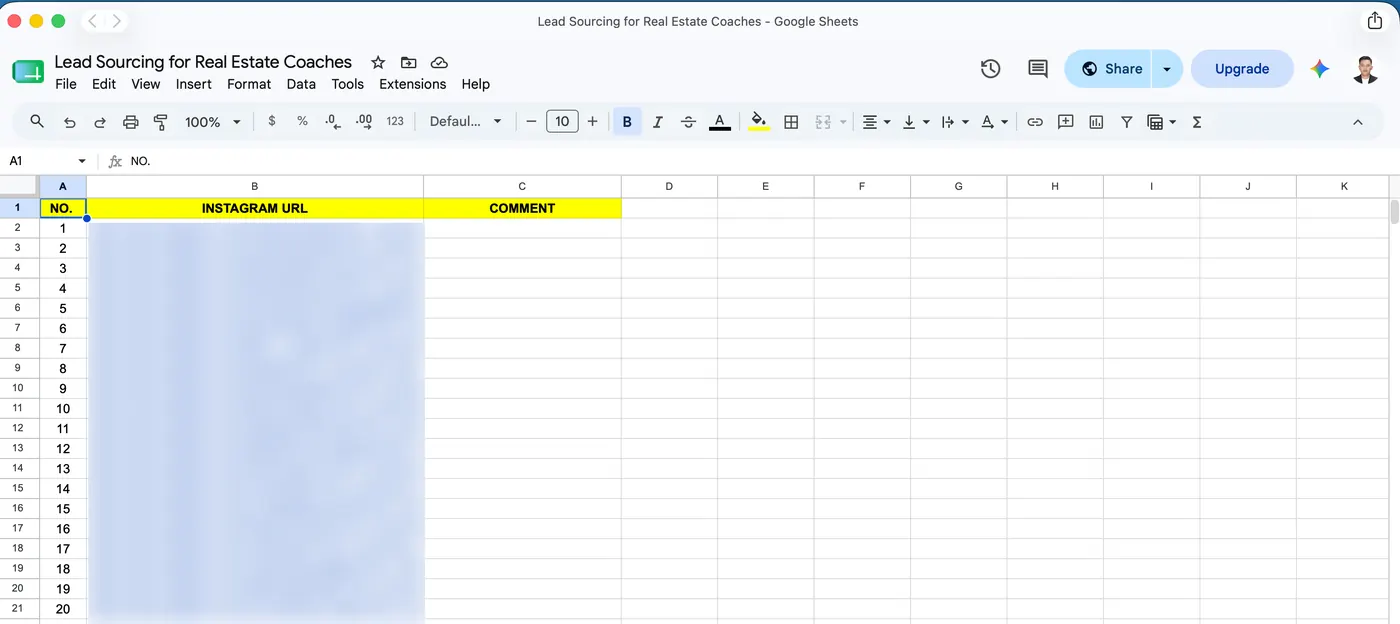Open the Extensions menu
This screenshot has height=624, width=1400.
(x=413, y=84)
